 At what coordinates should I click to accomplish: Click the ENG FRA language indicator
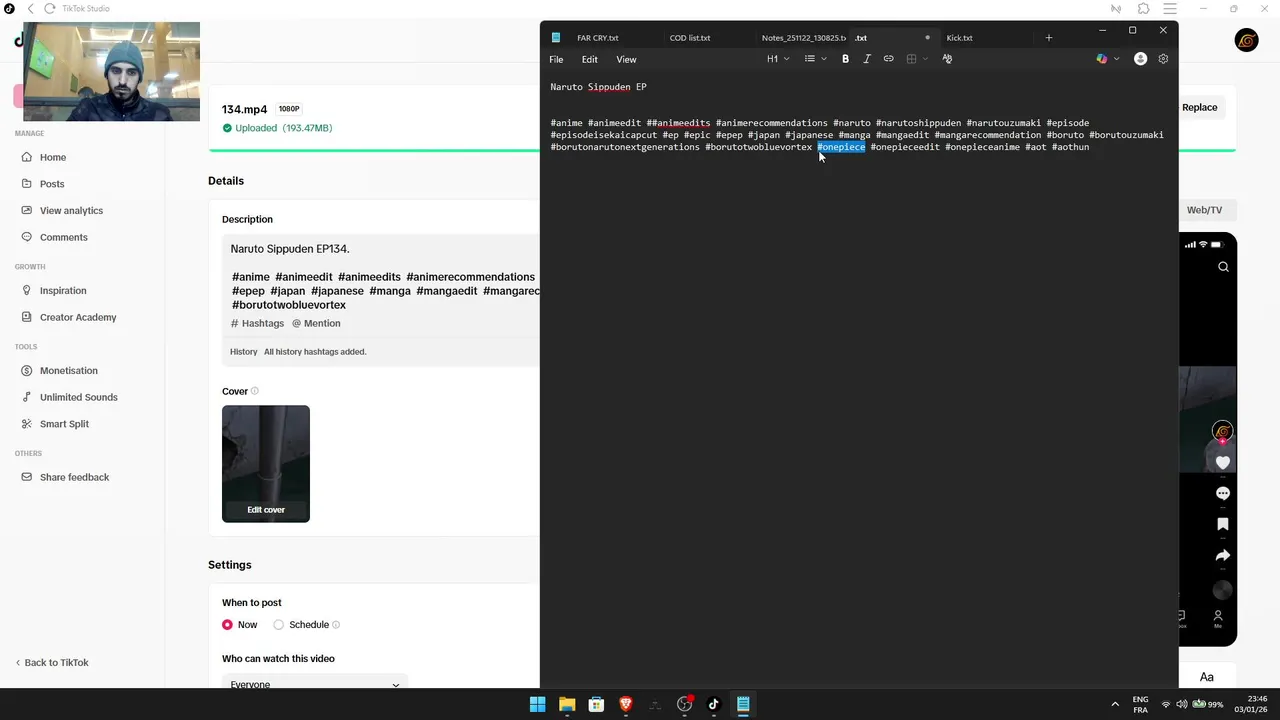pos(1140,704)
